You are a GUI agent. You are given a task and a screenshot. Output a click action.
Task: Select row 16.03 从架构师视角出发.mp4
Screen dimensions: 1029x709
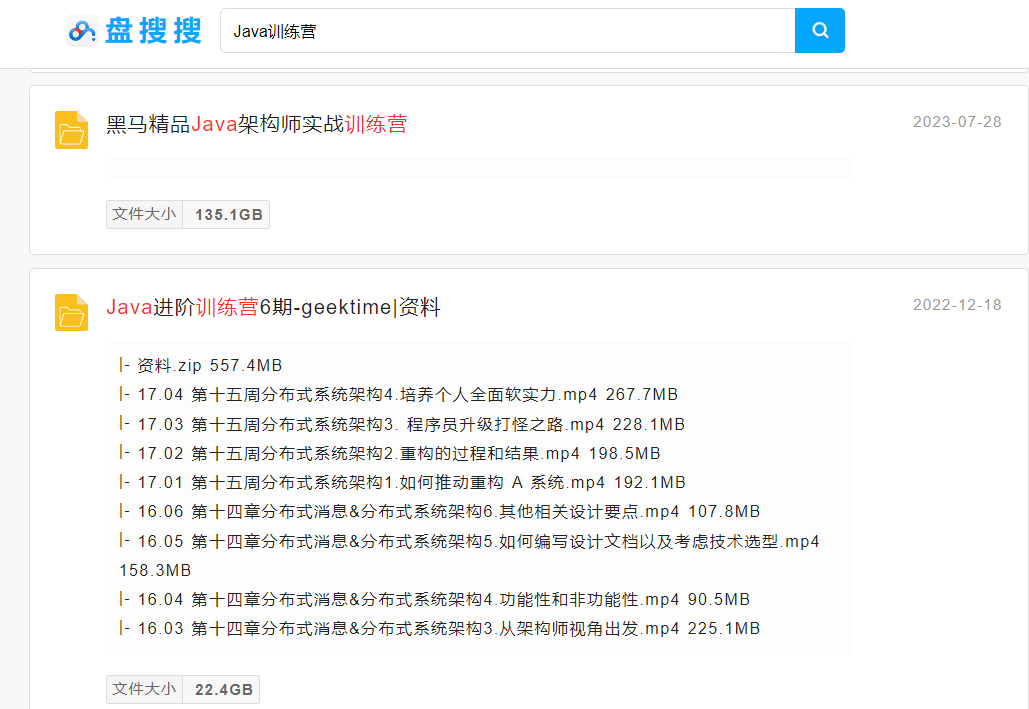440,628
